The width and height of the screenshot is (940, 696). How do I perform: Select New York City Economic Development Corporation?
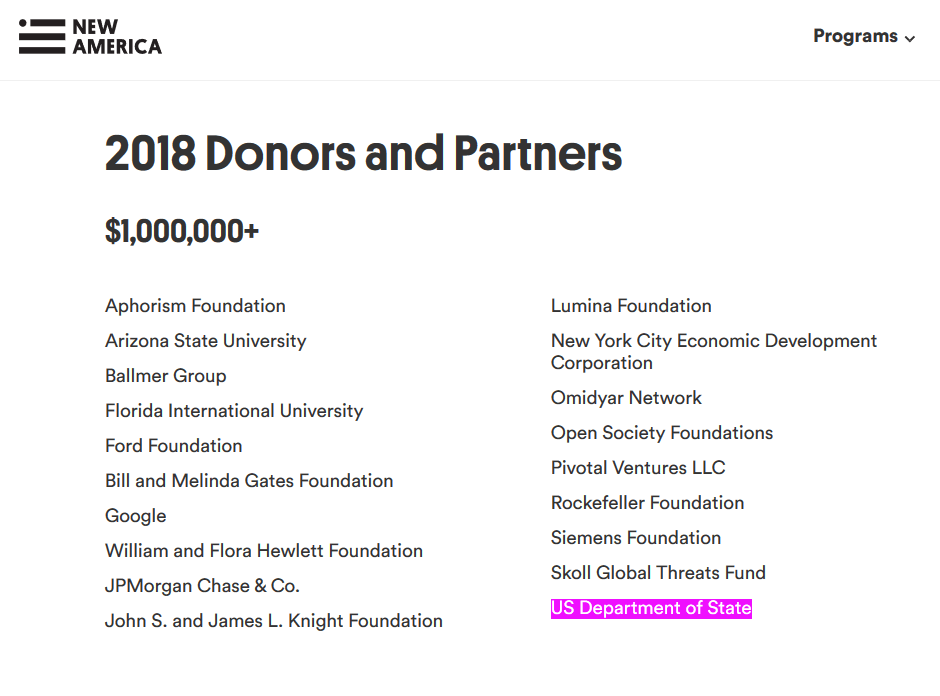click(713, 351)
